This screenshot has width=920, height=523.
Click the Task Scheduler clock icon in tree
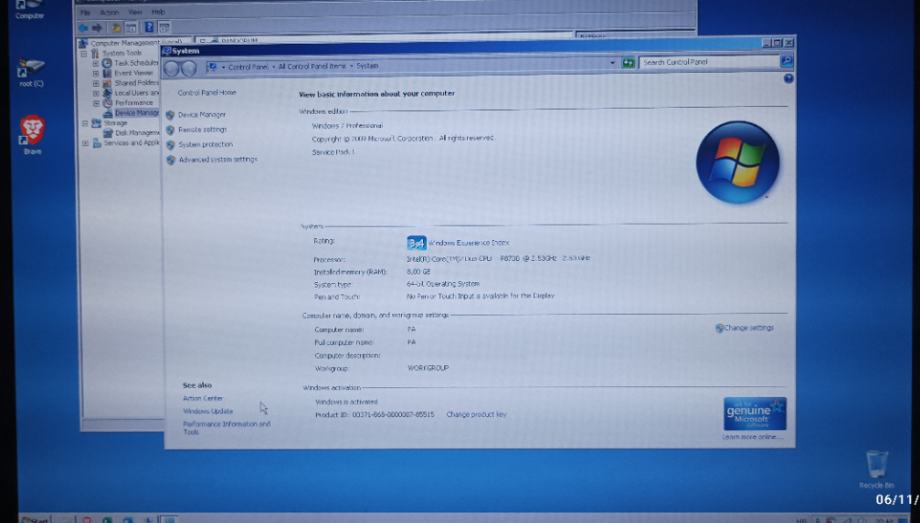point(107,63)
